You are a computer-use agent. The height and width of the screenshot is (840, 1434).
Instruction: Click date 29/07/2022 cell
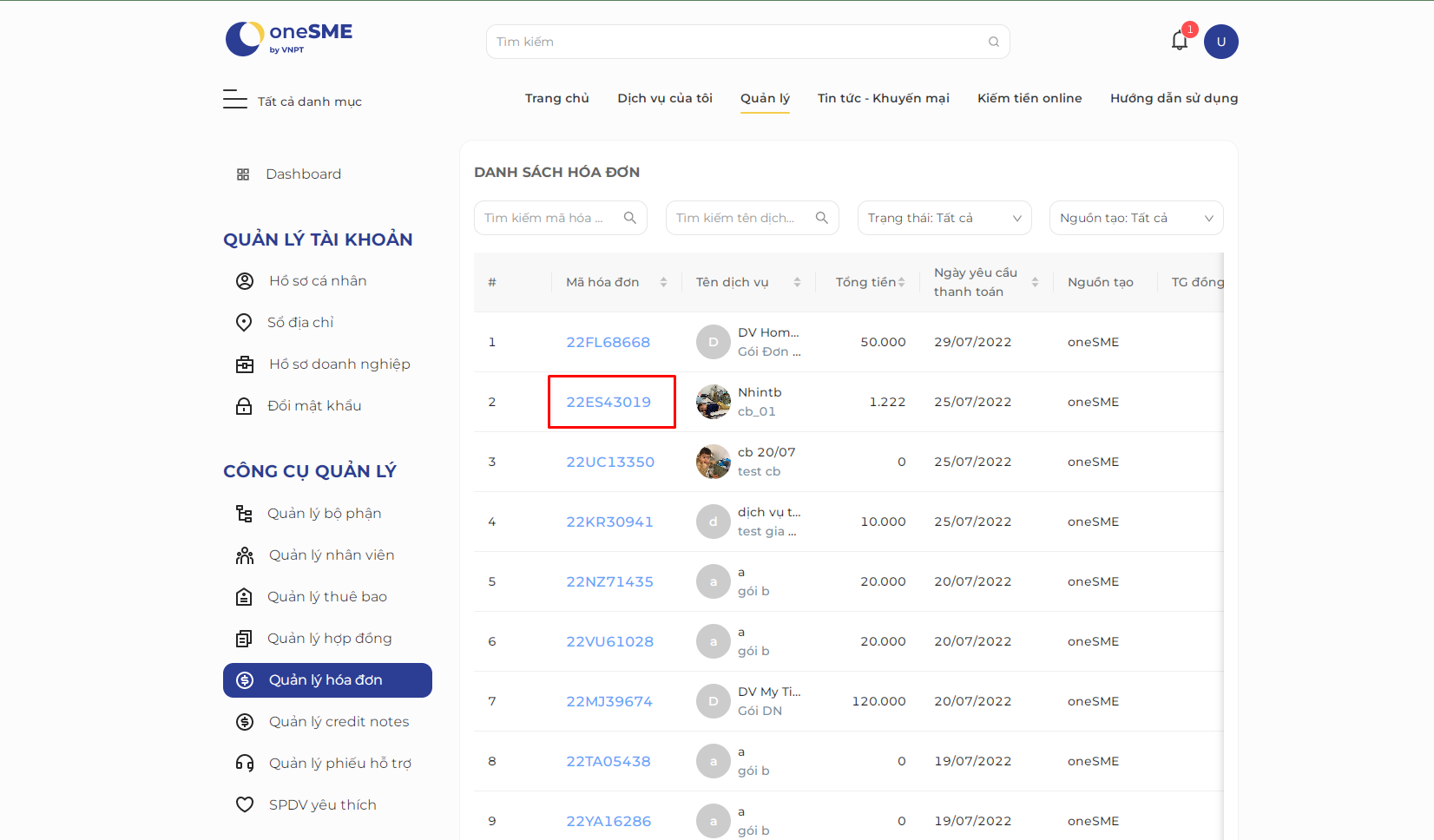(973, 342)
